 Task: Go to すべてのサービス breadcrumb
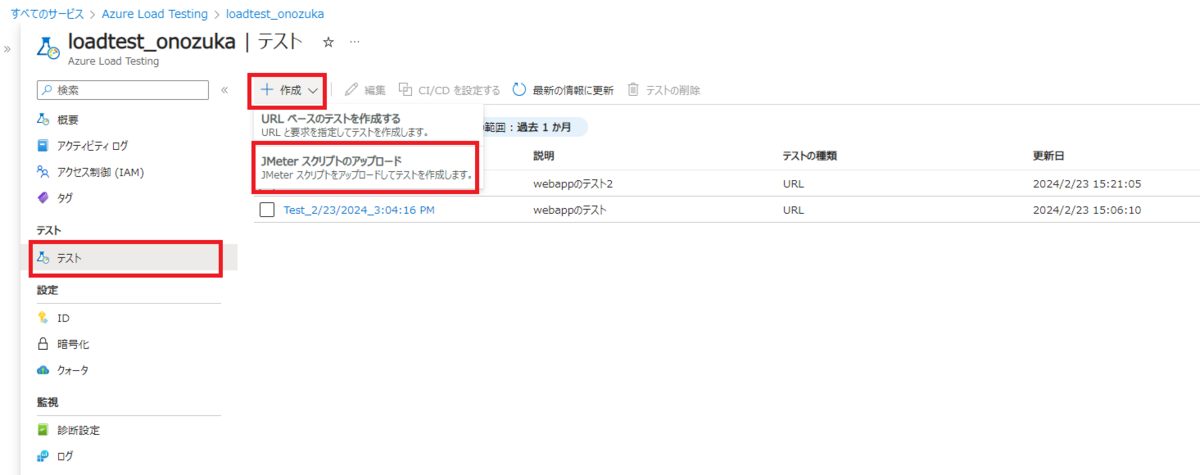48,14
